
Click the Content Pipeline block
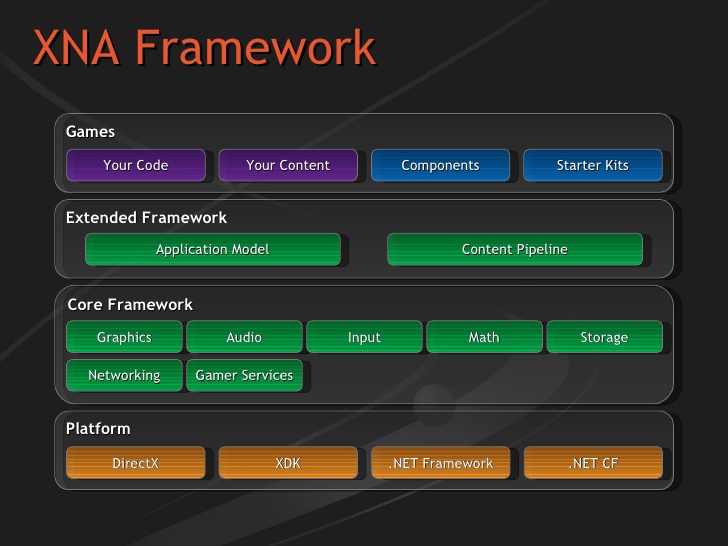pos(514,249)
